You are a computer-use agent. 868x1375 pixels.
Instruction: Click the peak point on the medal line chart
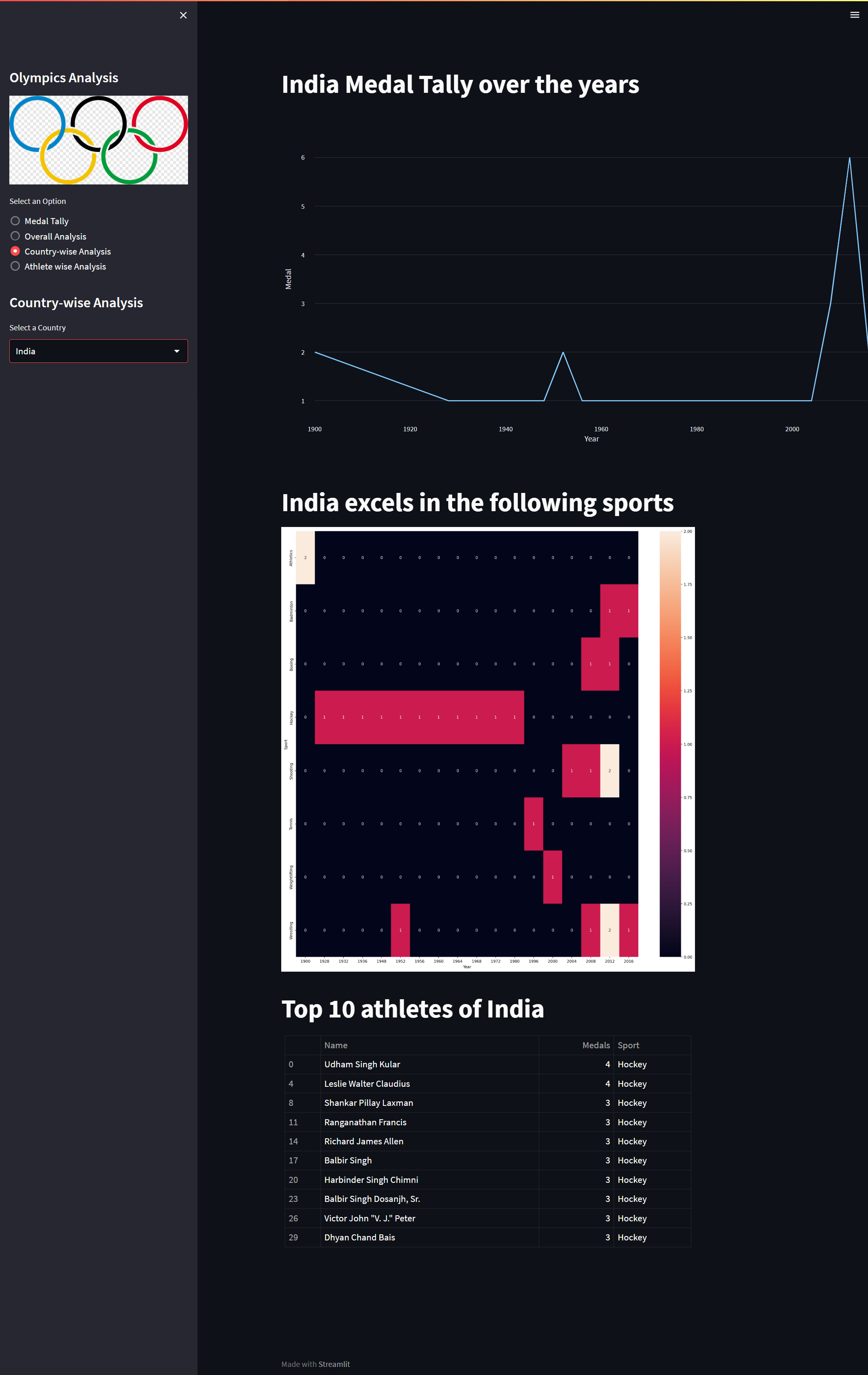click(x=850, y=158)
